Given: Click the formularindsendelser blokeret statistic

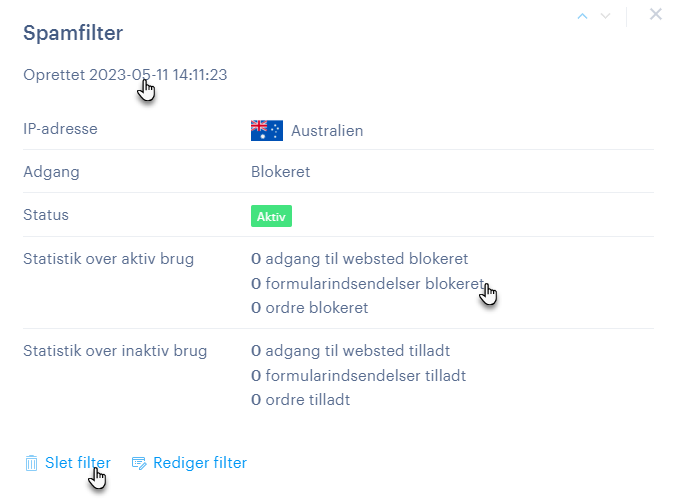Looking at the screenshot, I should coord(367,283).
